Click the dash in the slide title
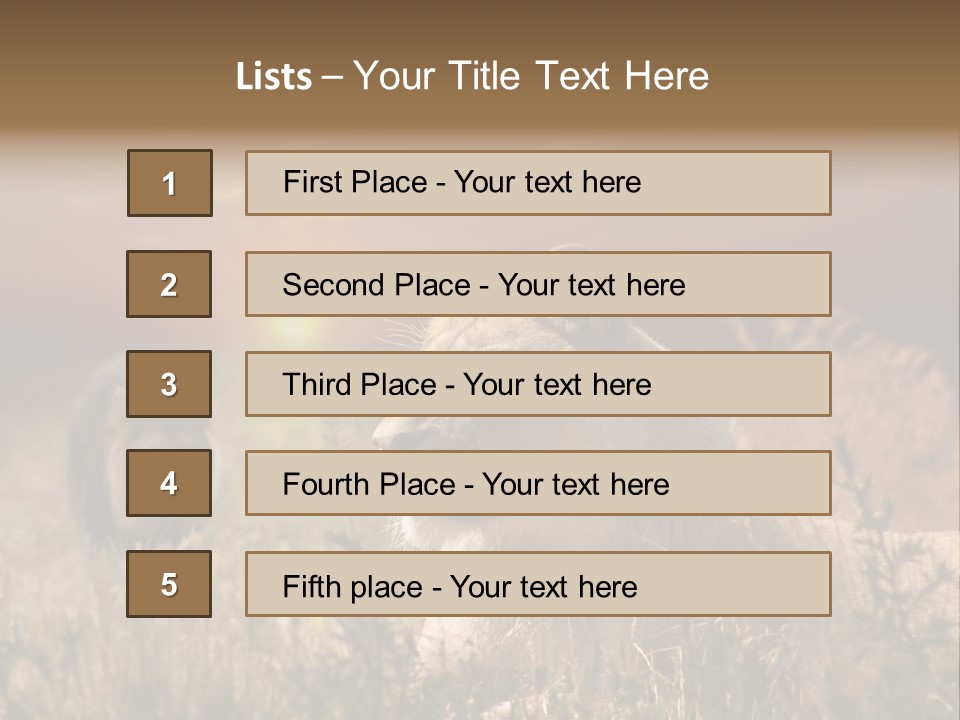960x720 pixels. [332, 77]
